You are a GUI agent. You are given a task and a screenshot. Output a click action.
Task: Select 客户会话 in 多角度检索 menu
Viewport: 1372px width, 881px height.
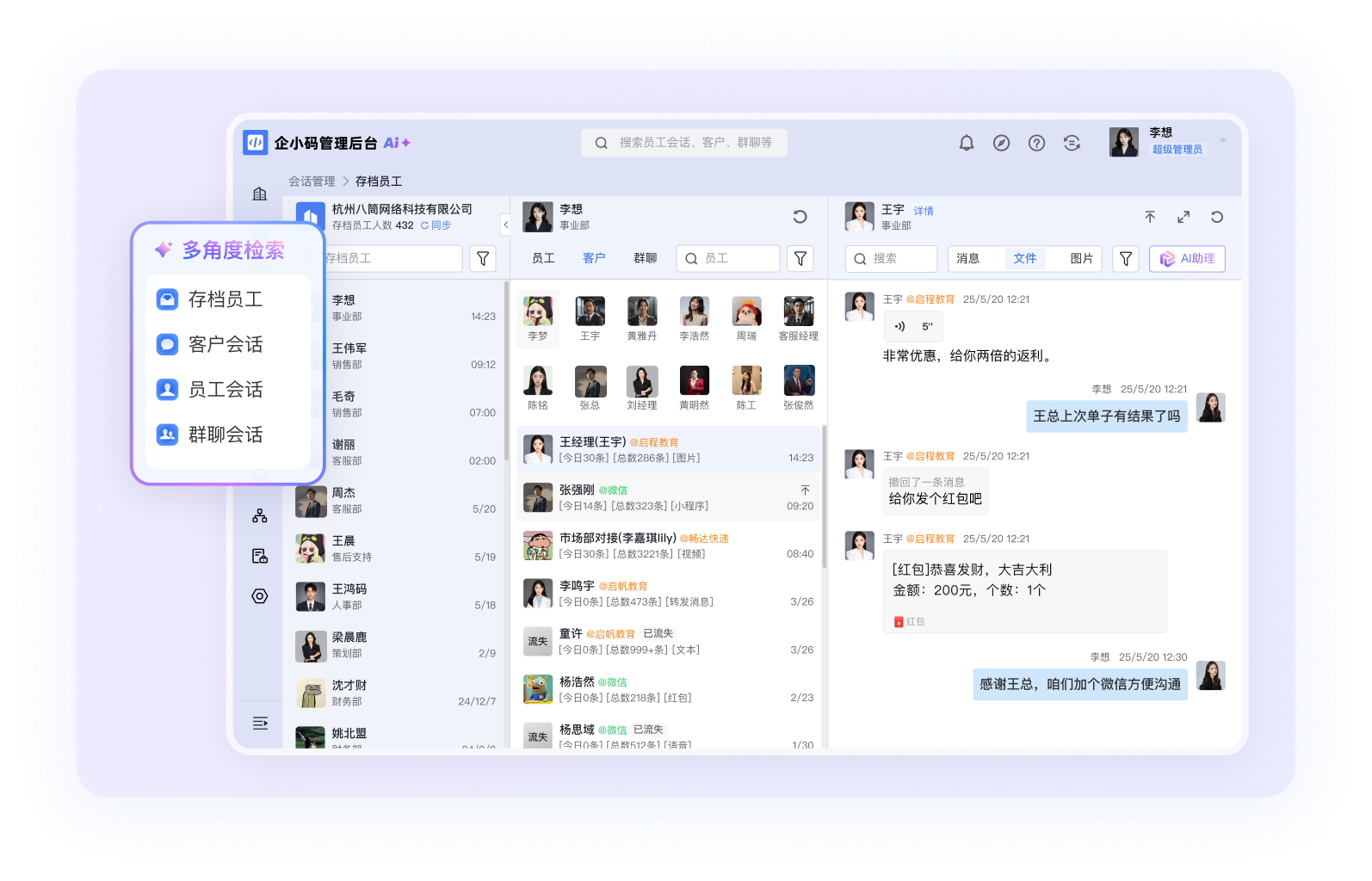[x=226, y=344]
